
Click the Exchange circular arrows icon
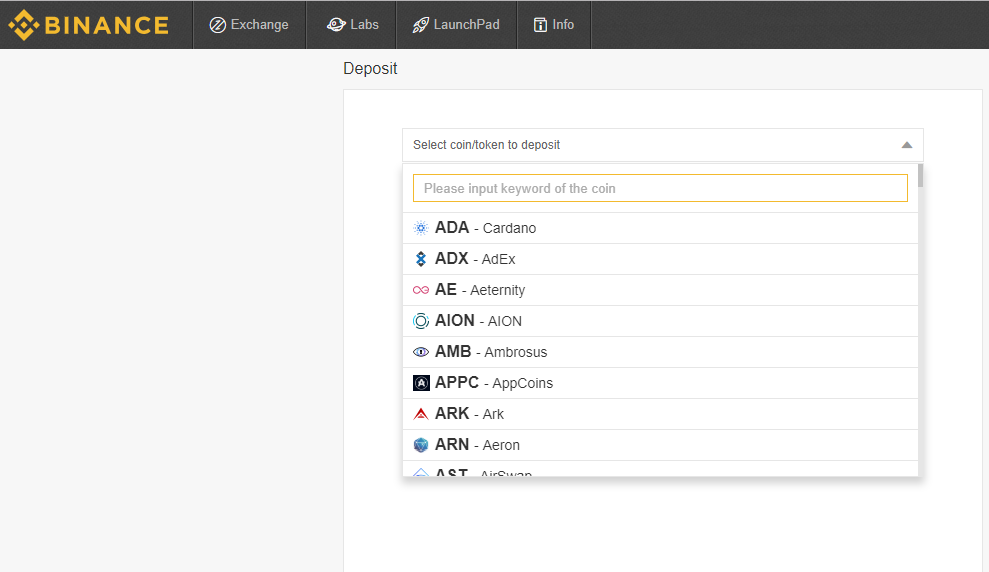[218, 25]
